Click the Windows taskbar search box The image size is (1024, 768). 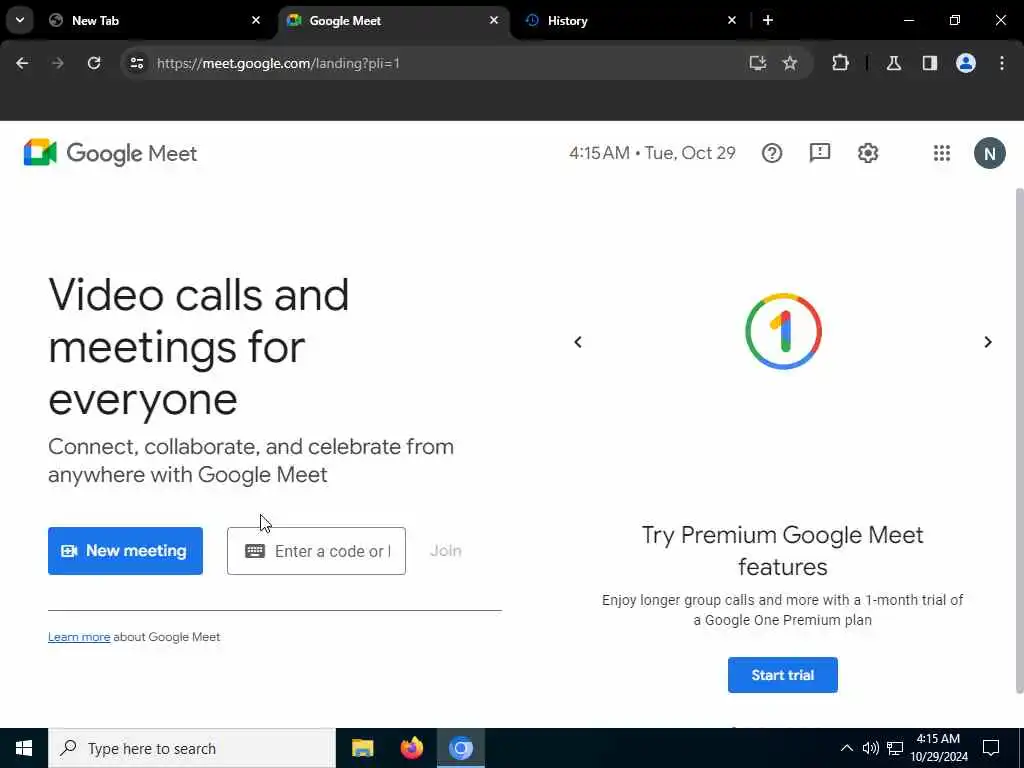point(192,748)
